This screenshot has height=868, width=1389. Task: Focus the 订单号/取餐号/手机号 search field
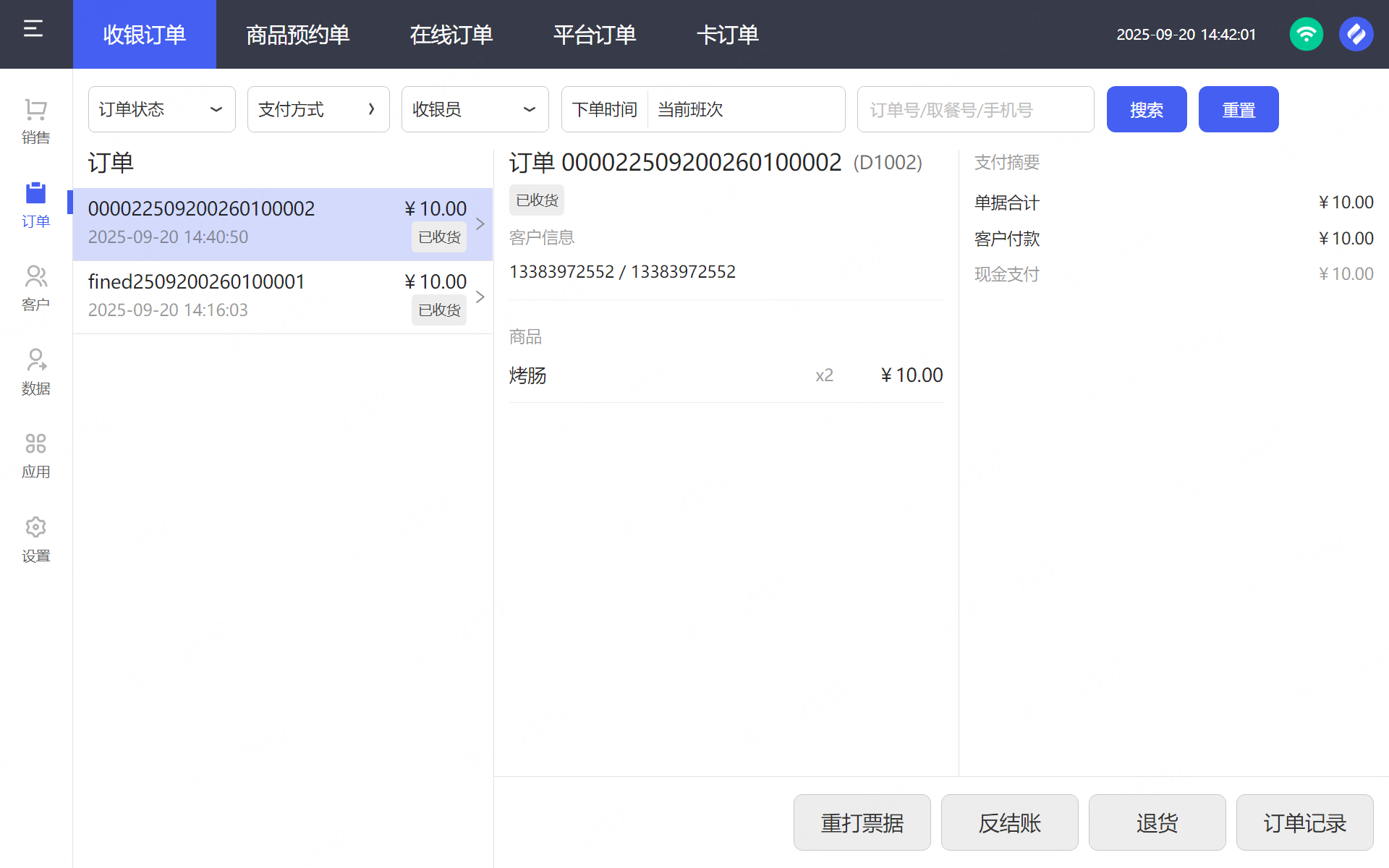tap(974, 109)
